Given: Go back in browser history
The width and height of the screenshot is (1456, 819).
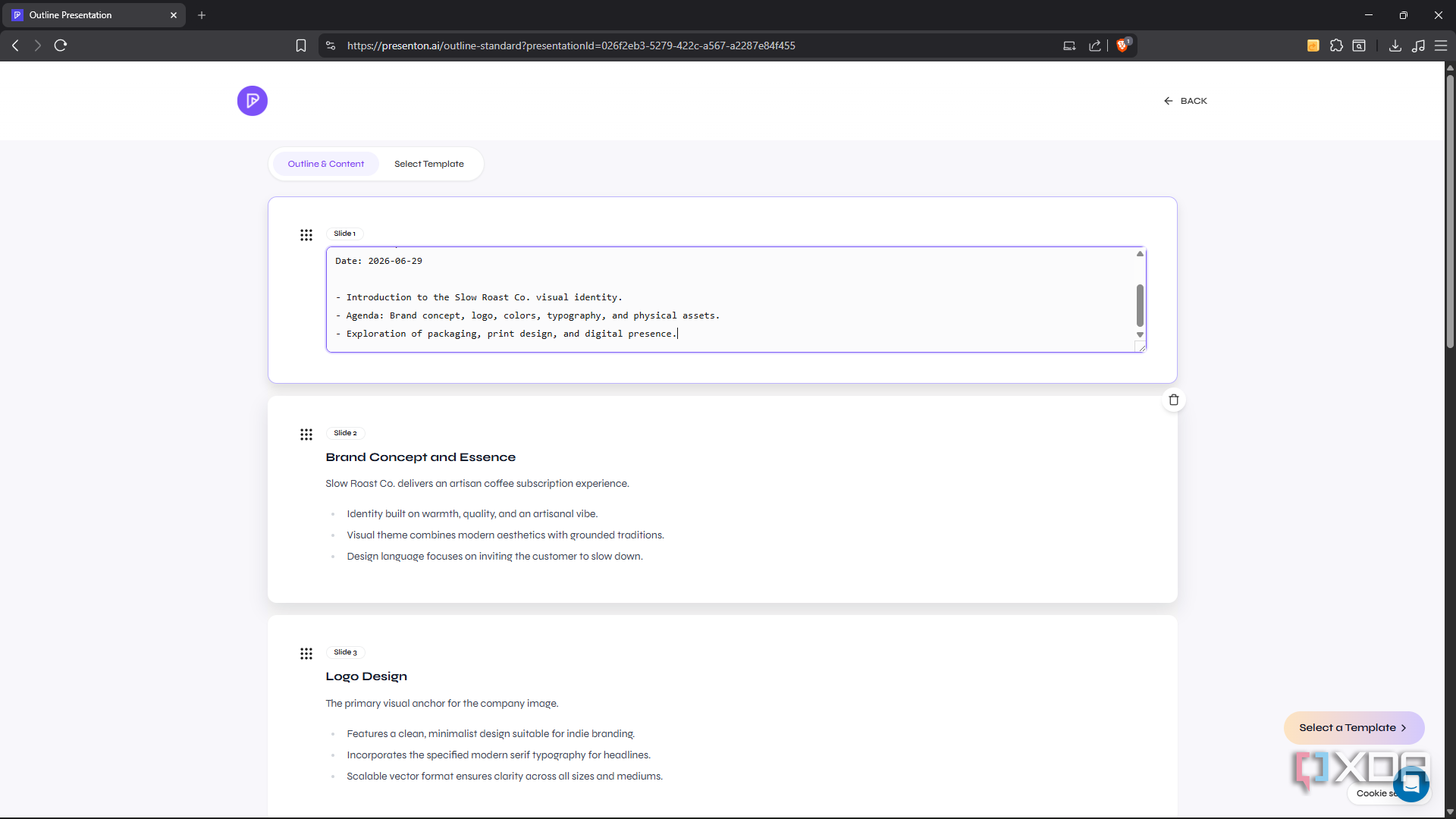Looking at the screenshot, I should tap(15, 45).
